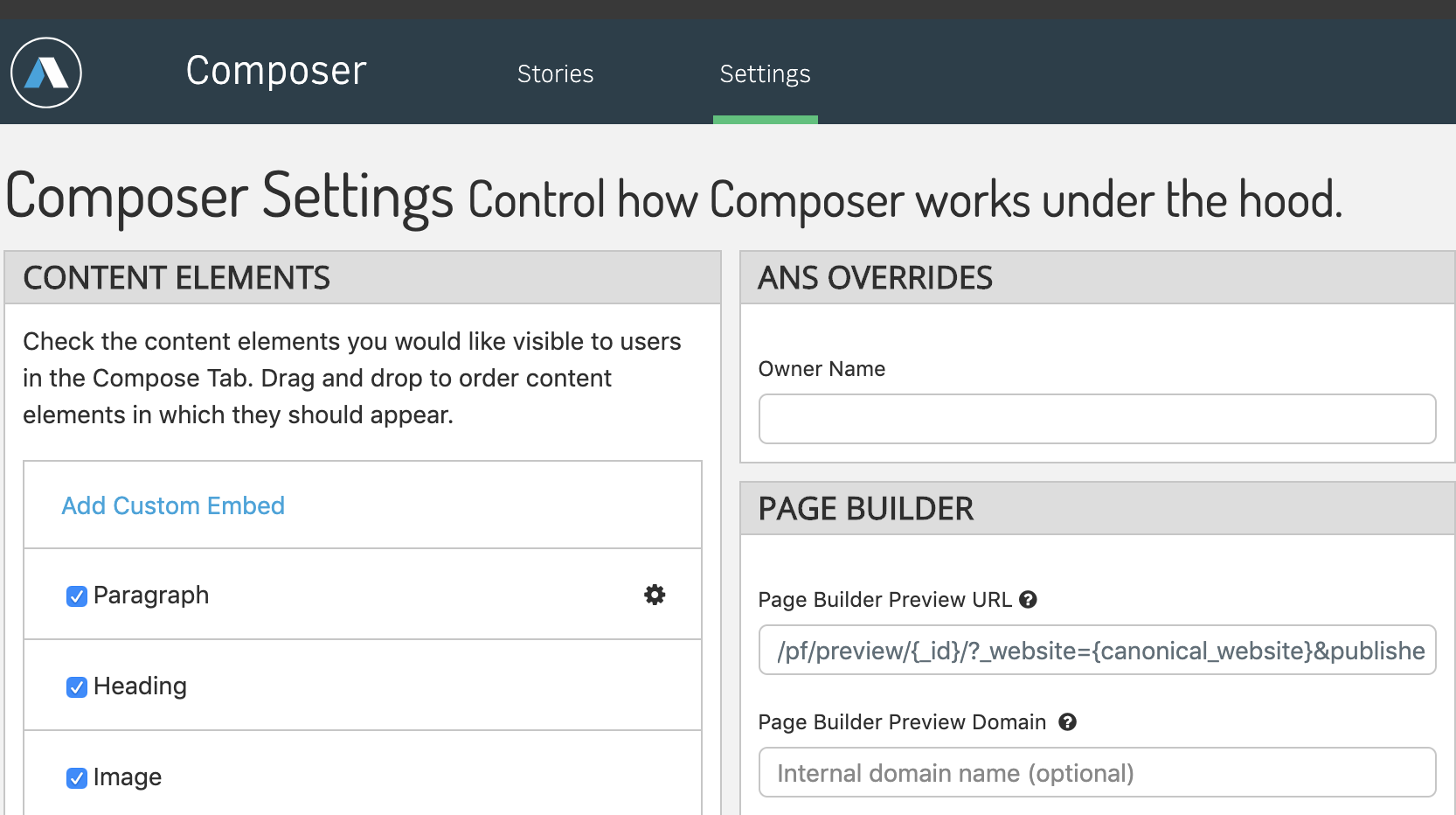Click the Composer title link

click(276, 71)
